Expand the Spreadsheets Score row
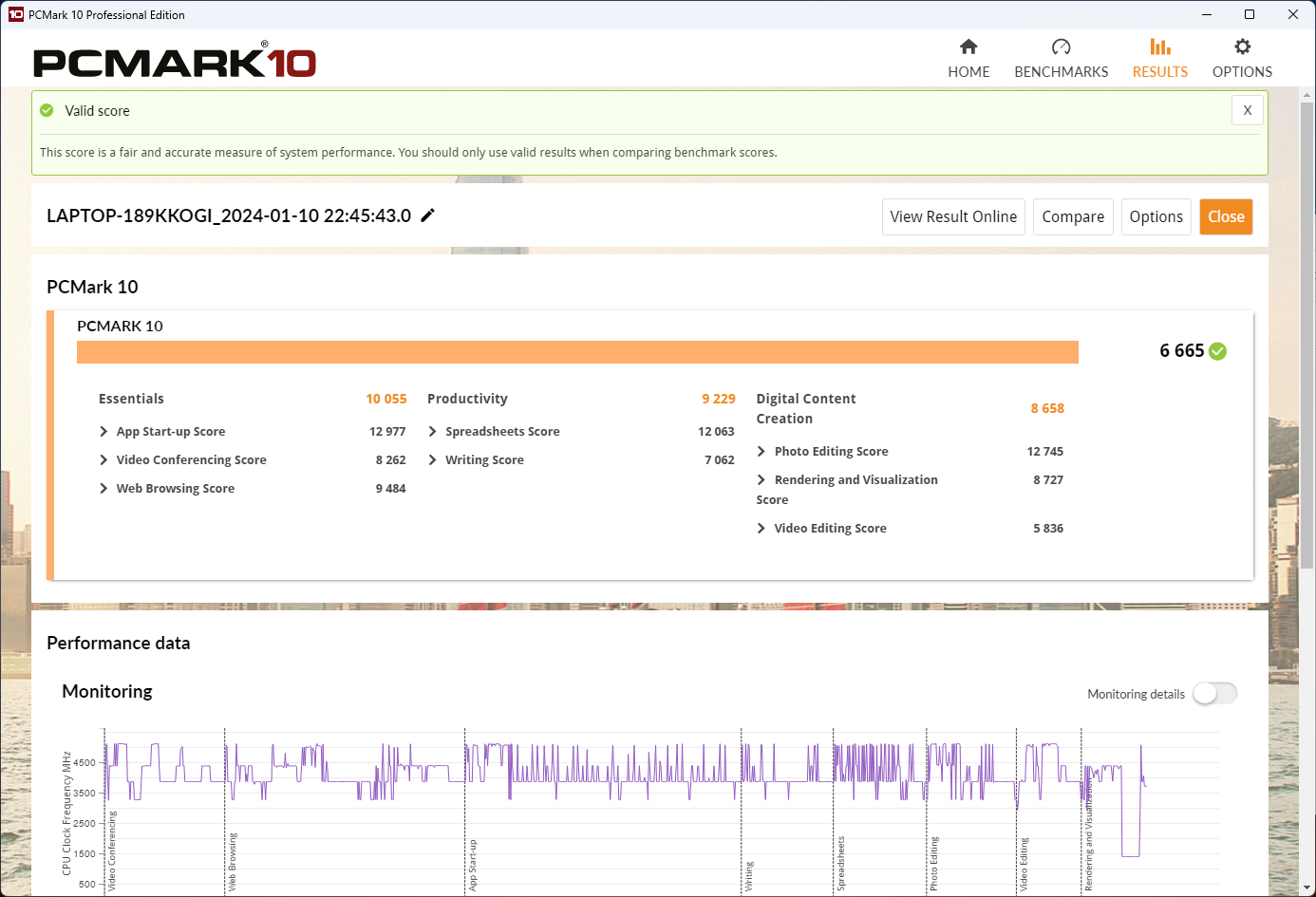 point(433,432)
